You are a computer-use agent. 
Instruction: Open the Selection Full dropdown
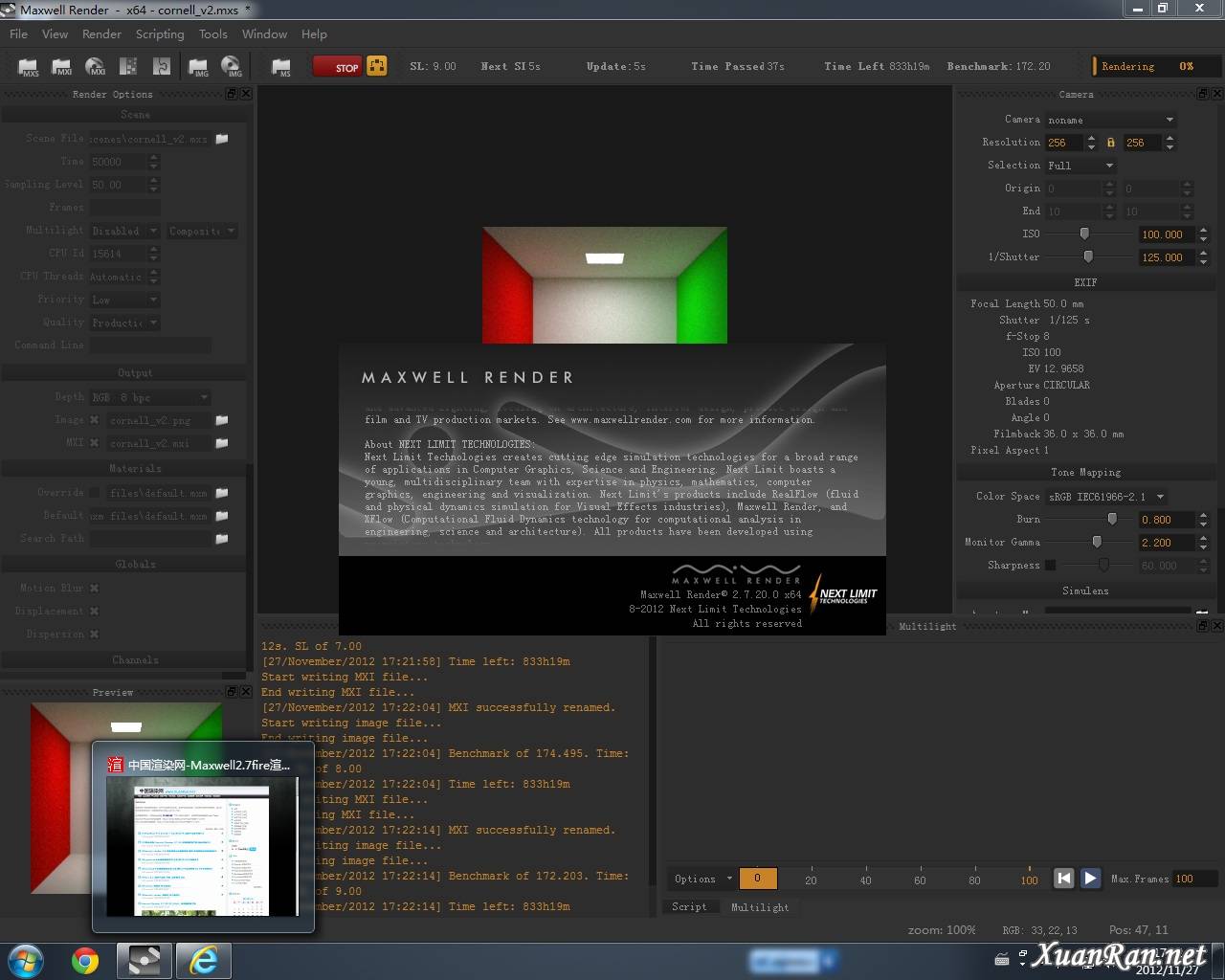coord(1080,166)
